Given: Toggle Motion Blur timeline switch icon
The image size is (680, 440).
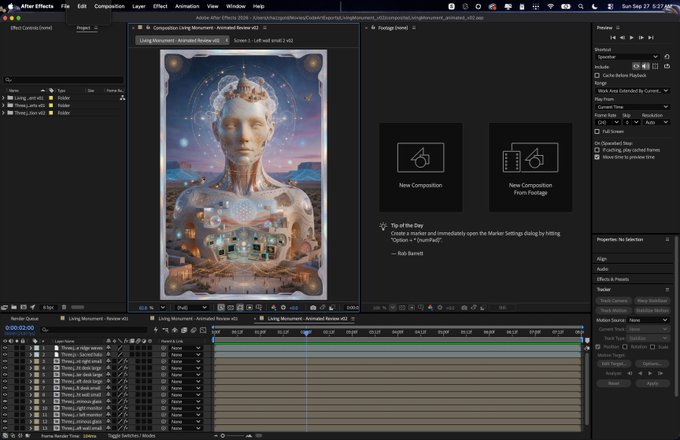Looking at the screenshot, I should 193,330.
